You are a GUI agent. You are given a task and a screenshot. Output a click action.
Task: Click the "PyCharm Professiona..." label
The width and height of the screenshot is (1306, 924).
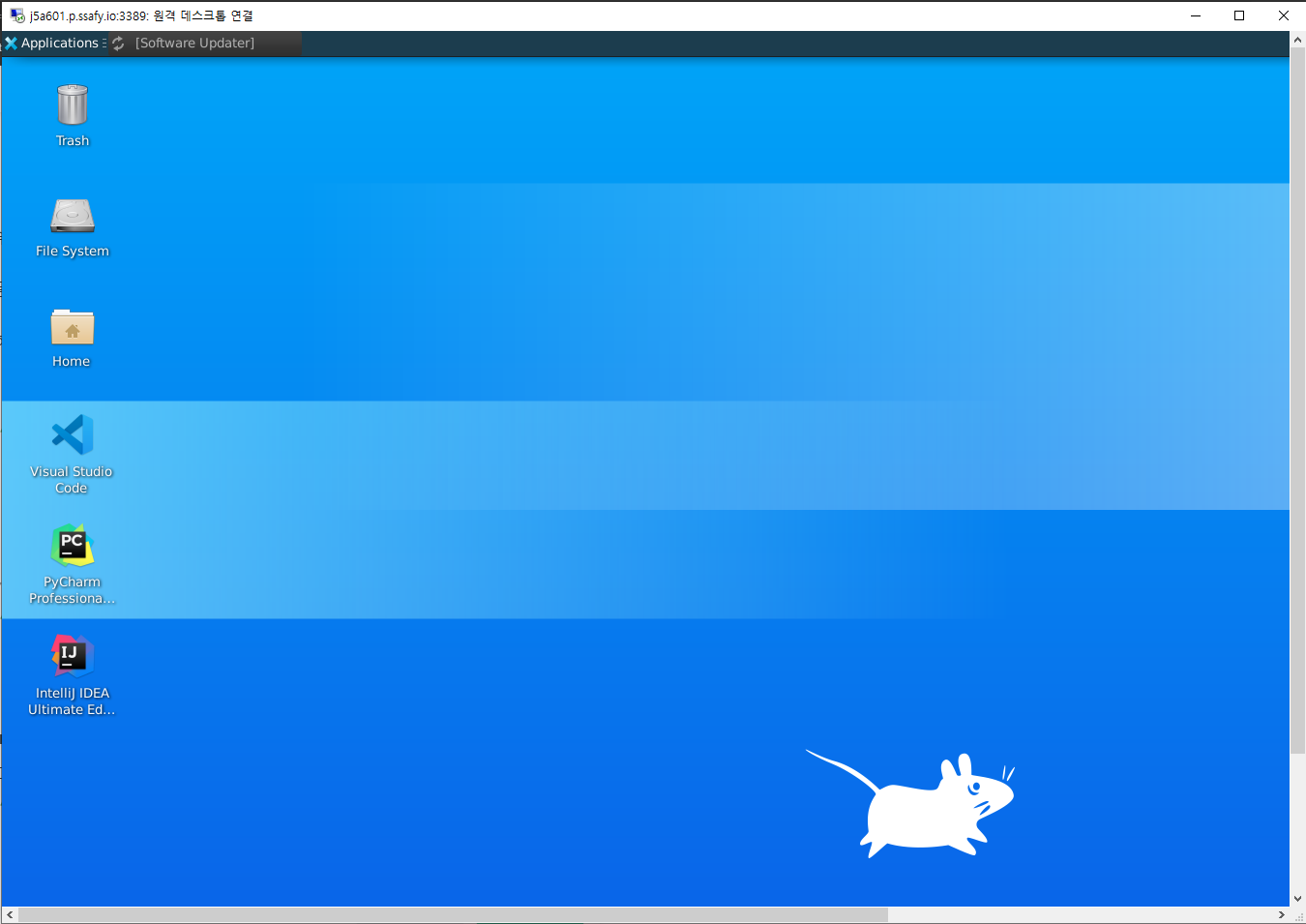[x=73, y=590]
